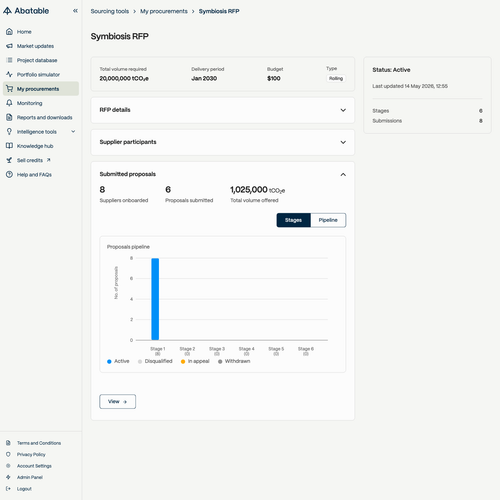The image size is (500, 500).
Task: Click the Sell credits link
Action: click(x=30, y=160)
